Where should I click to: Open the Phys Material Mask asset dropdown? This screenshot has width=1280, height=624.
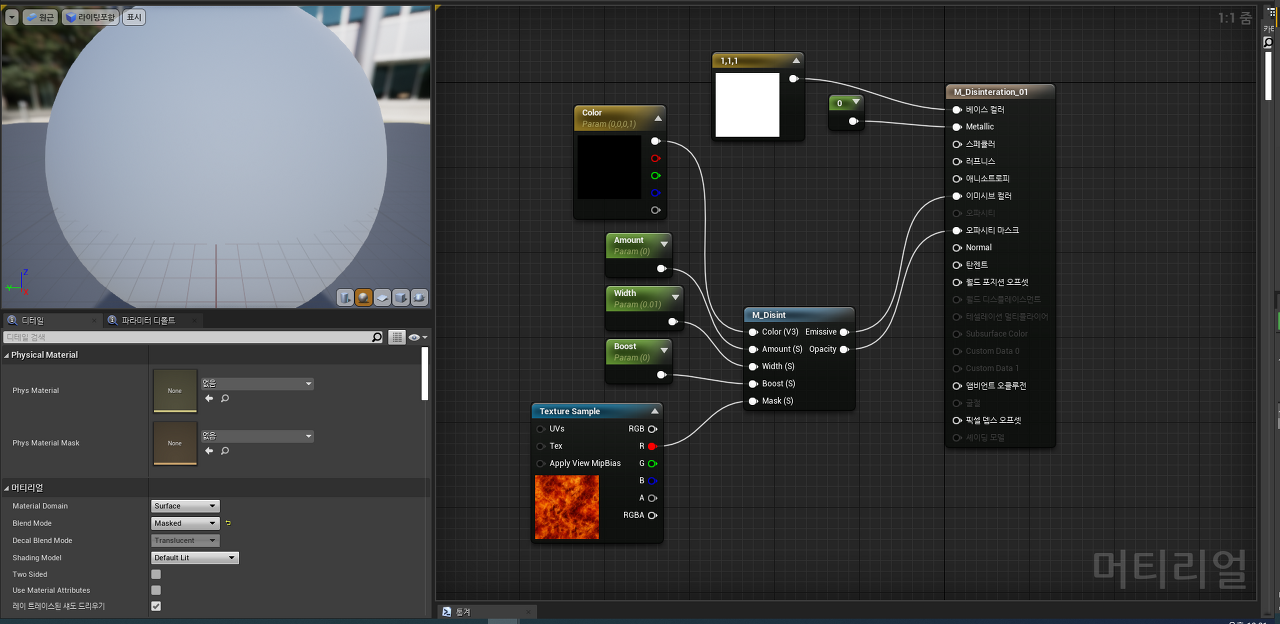258,436
